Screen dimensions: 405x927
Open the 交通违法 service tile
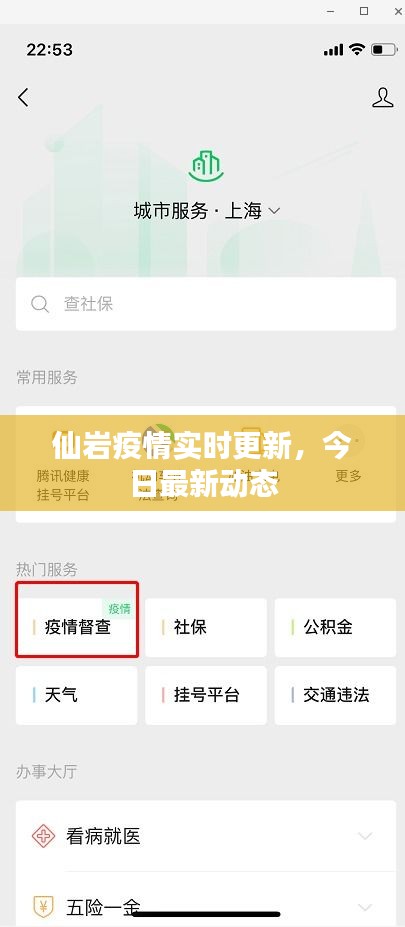(x=335, y=695)
